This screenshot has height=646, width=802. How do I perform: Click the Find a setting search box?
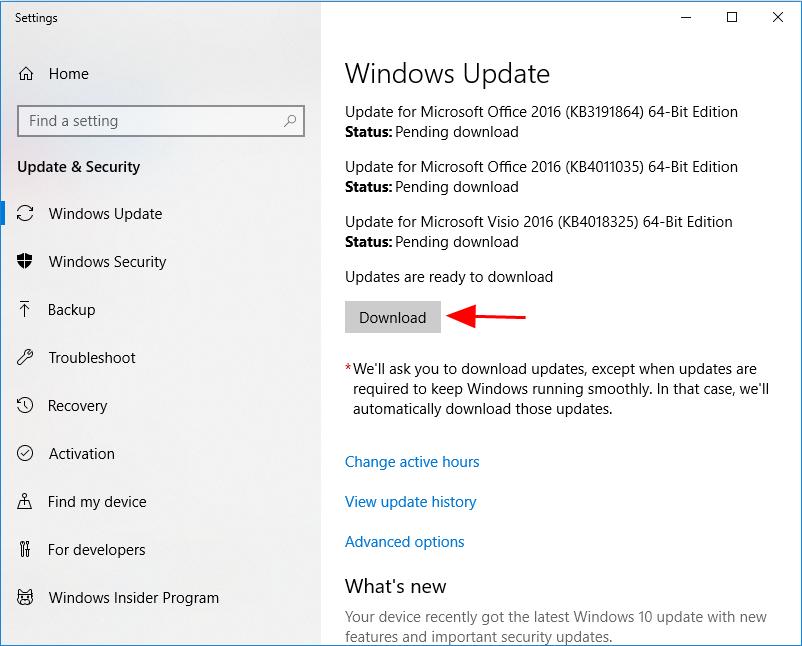(161, 121)
